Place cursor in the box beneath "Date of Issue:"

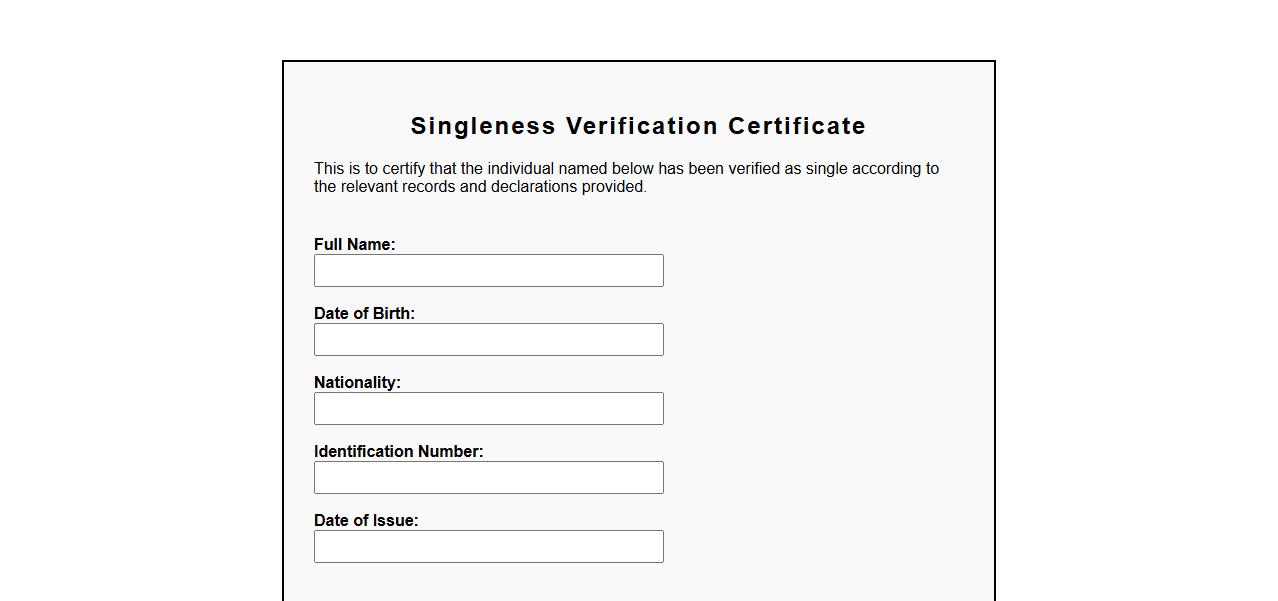pyautogui.click(x=488, y=546)
